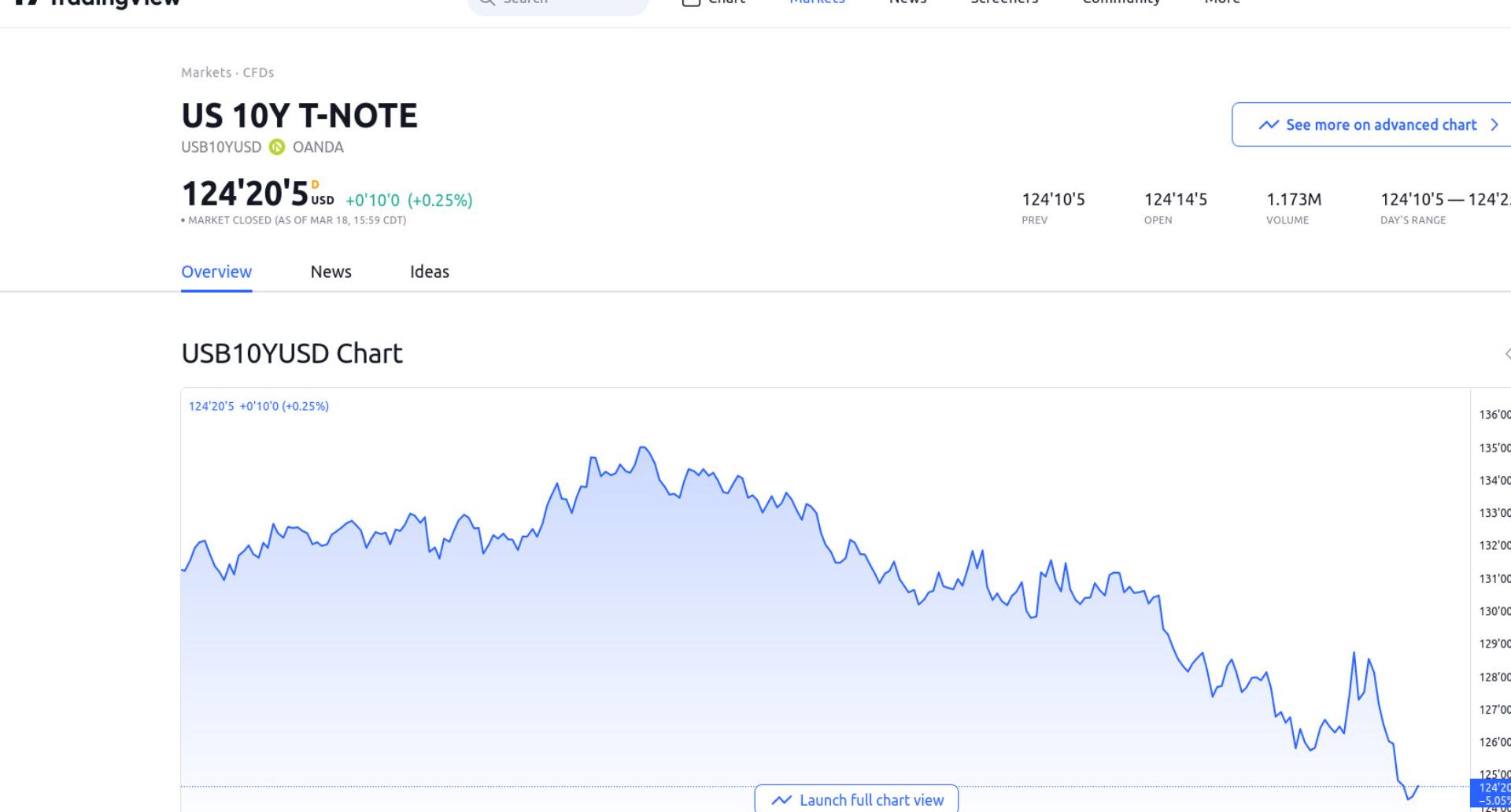Click the +0'10'0 (+0.25%) change beside the price

pos(409,201)
